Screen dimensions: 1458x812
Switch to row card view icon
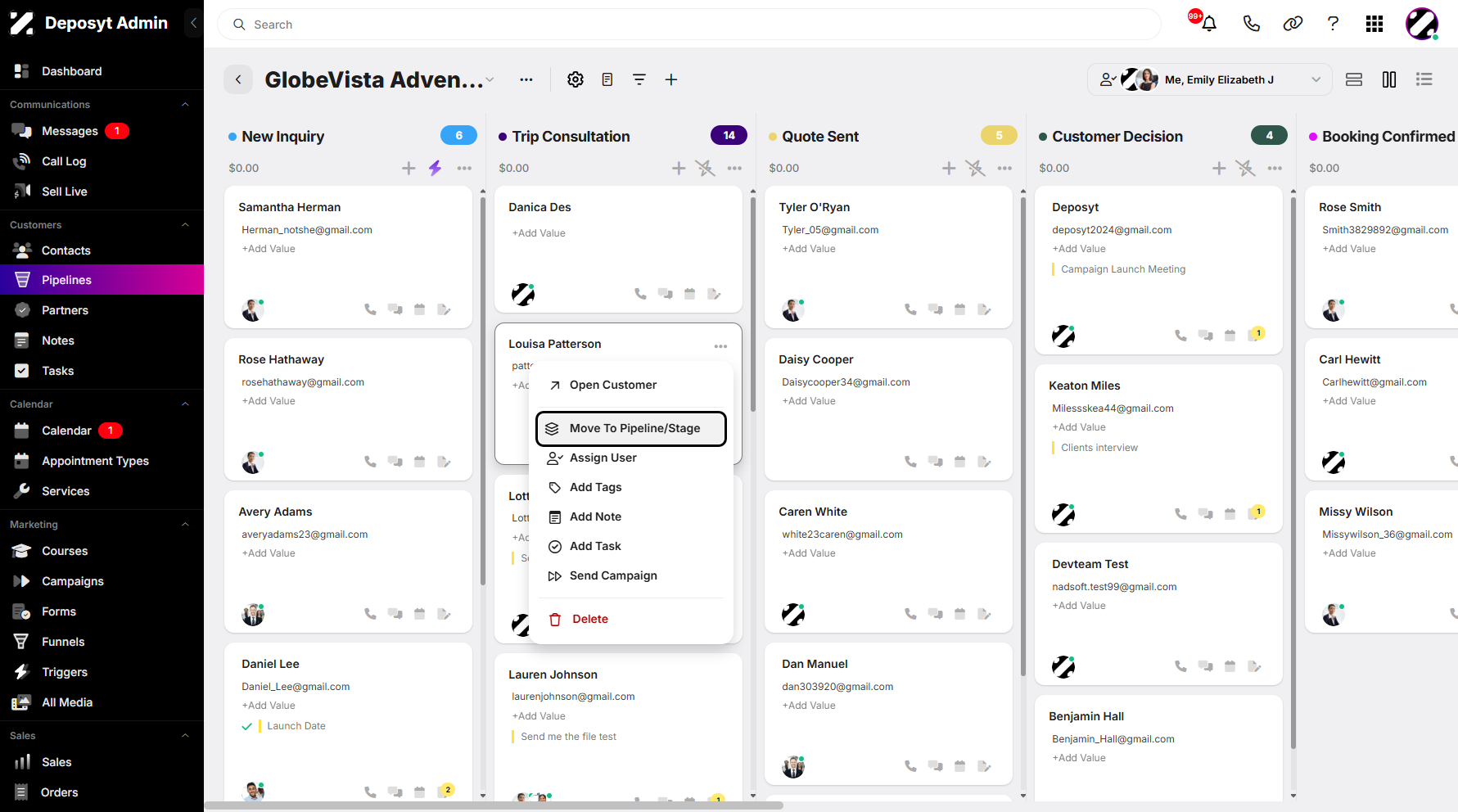coord(1354,79)
